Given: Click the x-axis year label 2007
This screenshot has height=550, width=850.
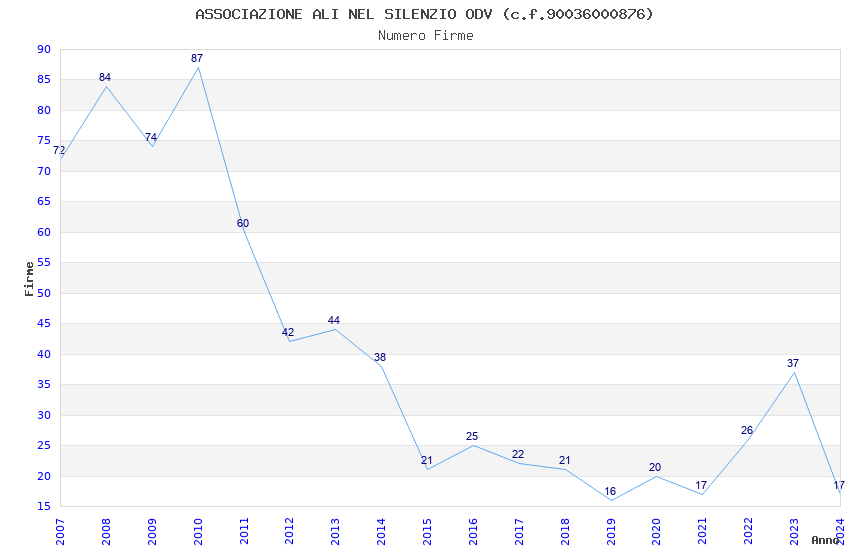Looking at the screenshot, I should [60, 532].
